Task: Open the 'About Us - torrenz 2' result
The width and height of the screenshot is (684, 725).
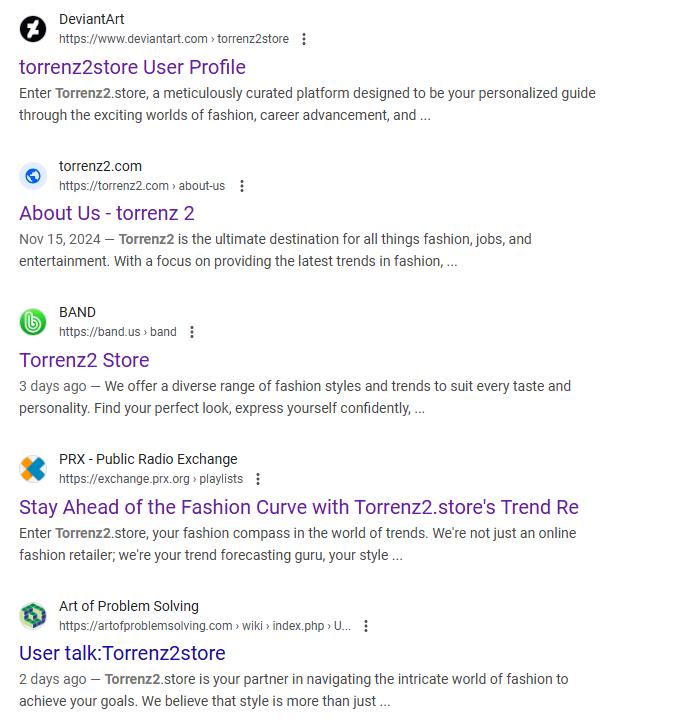Action: click(x=107, y=213)
